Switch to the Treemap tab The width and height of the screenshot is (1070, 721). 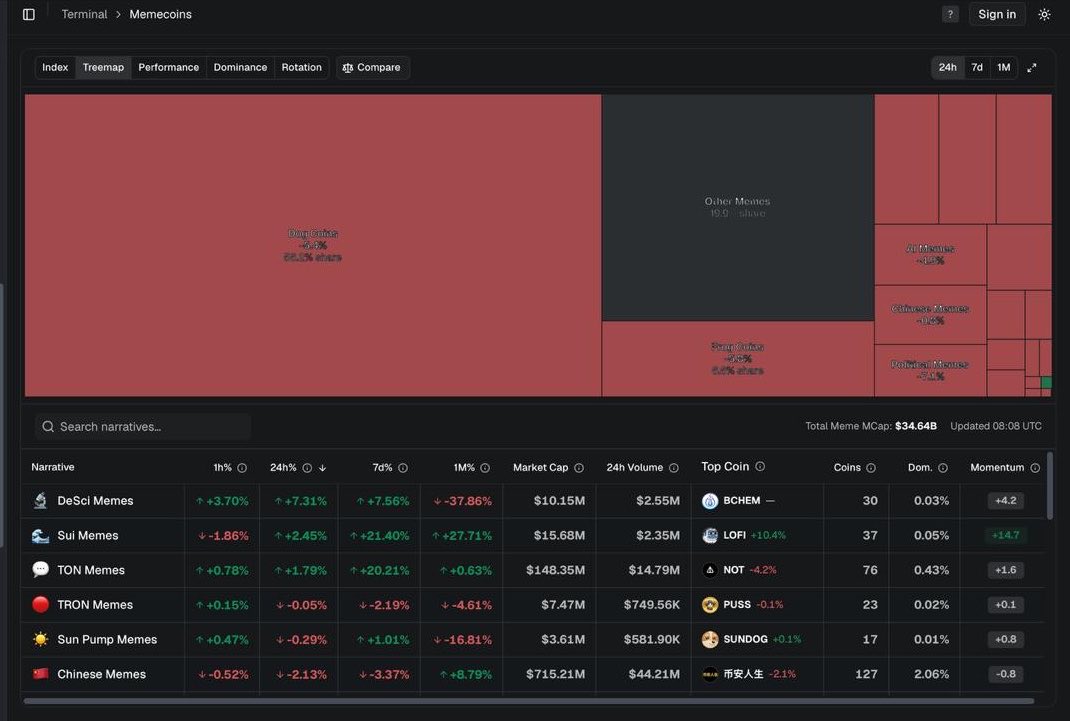tap(103, 68)
